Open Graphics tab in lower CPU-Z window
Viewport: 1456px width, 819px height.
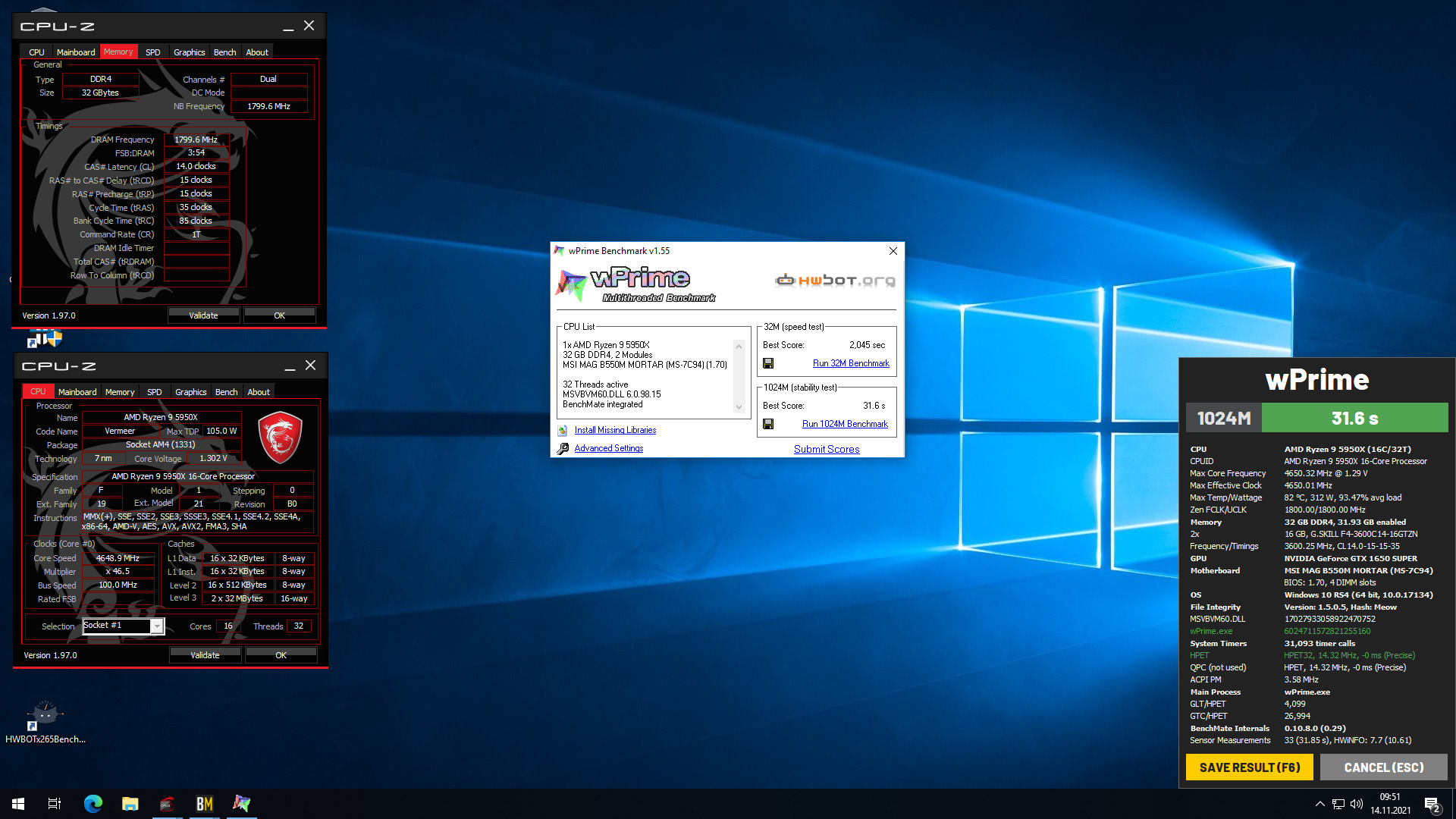pos(191,392)
